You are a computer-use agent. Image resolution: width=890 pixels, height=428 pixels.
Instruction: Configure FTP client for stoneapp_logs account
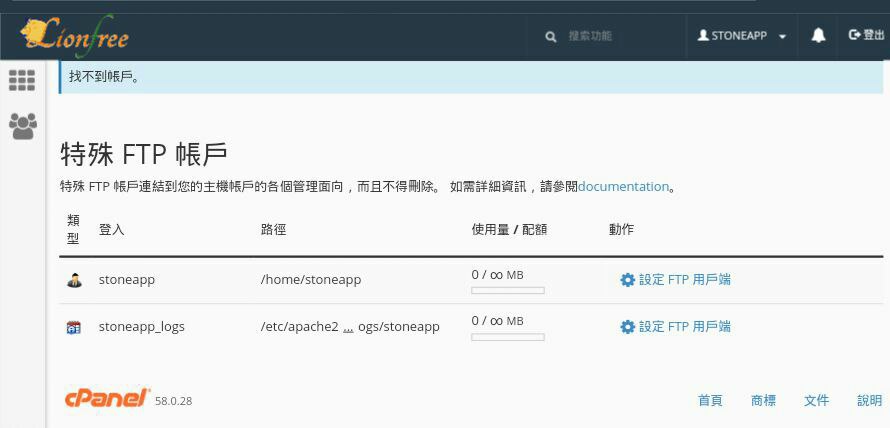coord(675,327)
